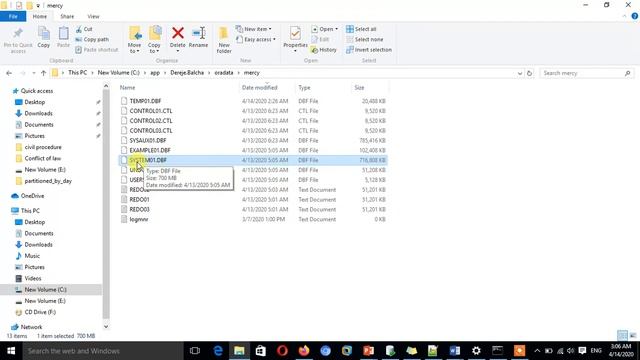
Task: Open the Conflict of law folder
Action: [x=42, y=158]
